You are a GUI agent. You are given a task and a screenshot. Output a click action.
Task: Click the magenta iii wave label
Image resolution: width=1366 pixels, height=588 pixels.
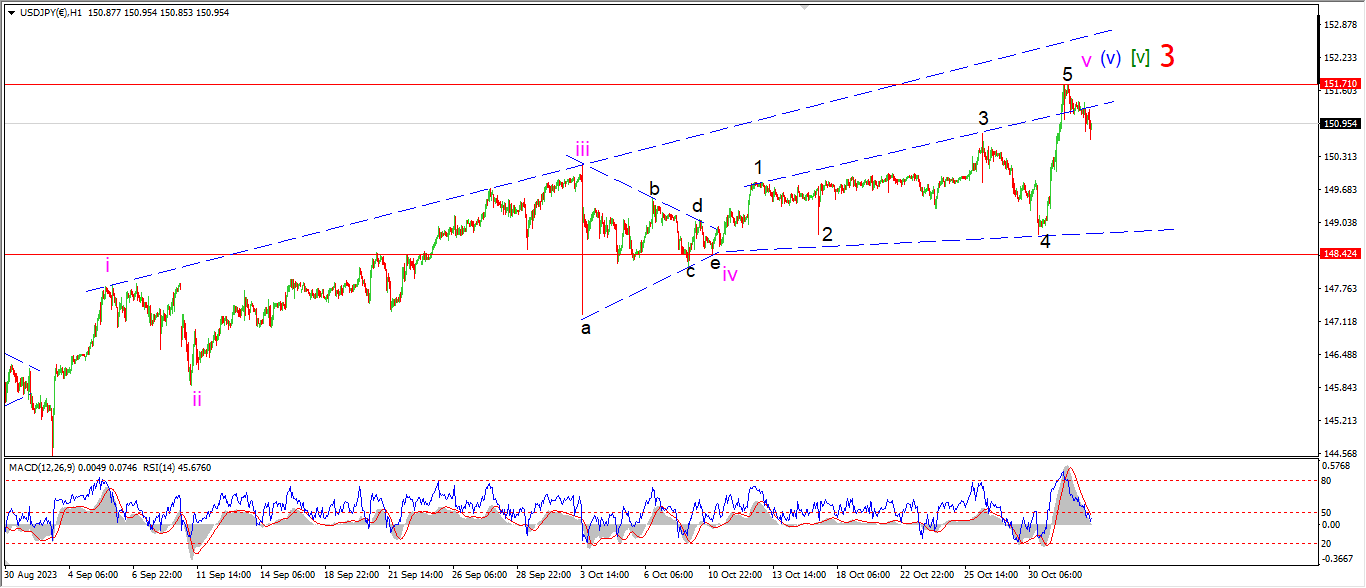point(582,151)
